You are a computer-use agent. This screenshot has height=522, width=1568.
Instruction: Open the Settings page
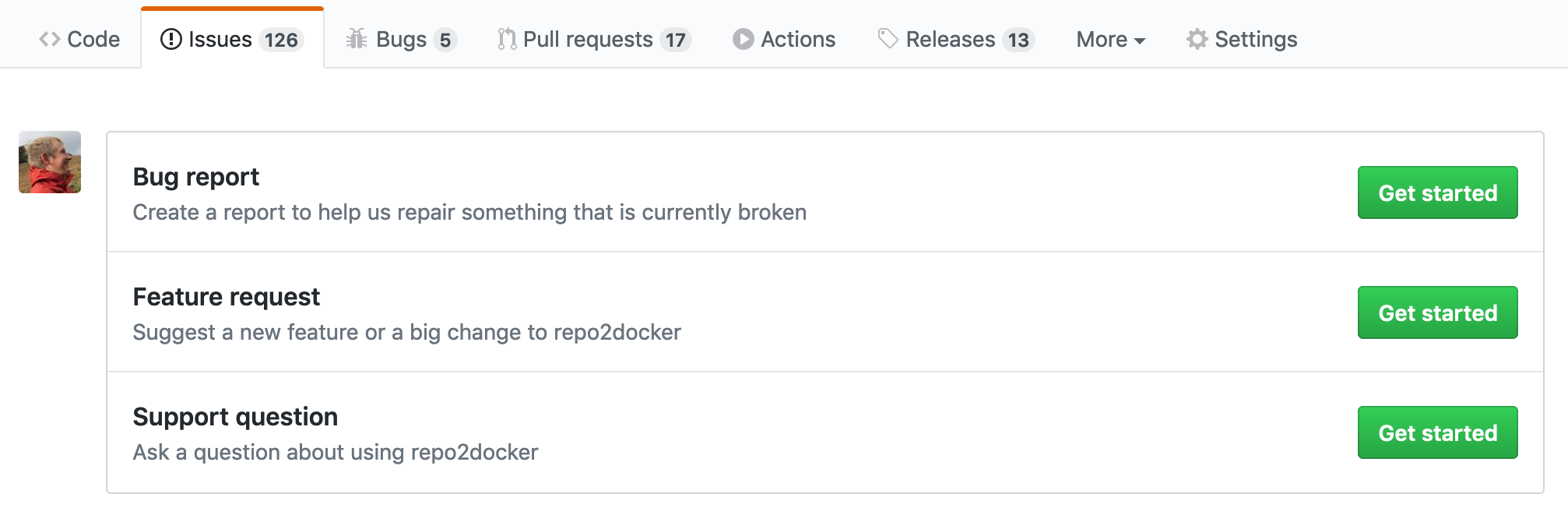(1254, 38)
